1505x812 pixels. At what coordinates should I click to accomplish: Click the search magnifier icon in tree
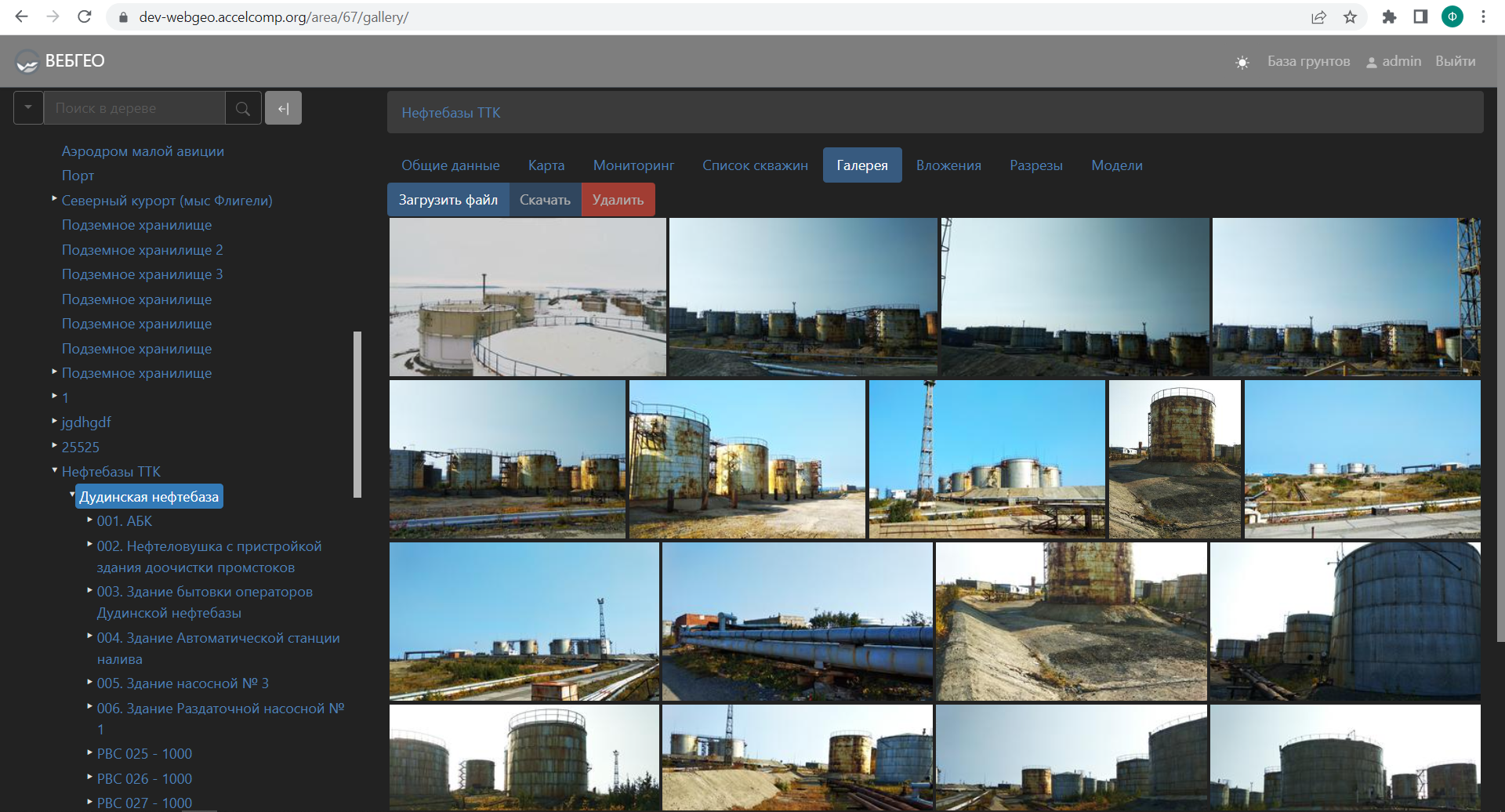[x=243, y=108]
